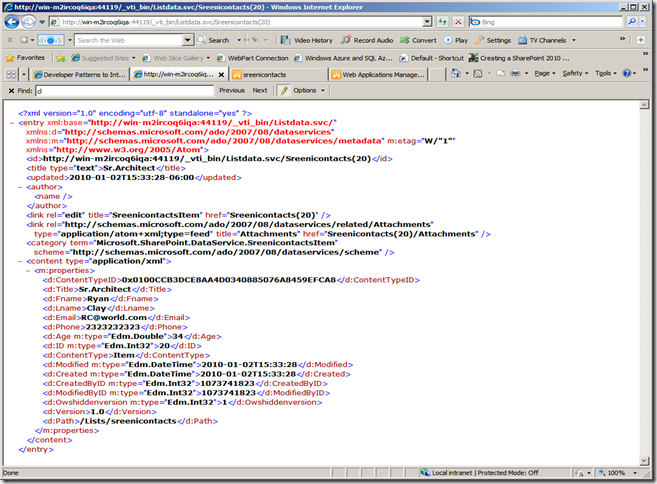Switch to the Web Applications Manage... tab
Screen dimensions: 657x484
click(x=378, y=75)
